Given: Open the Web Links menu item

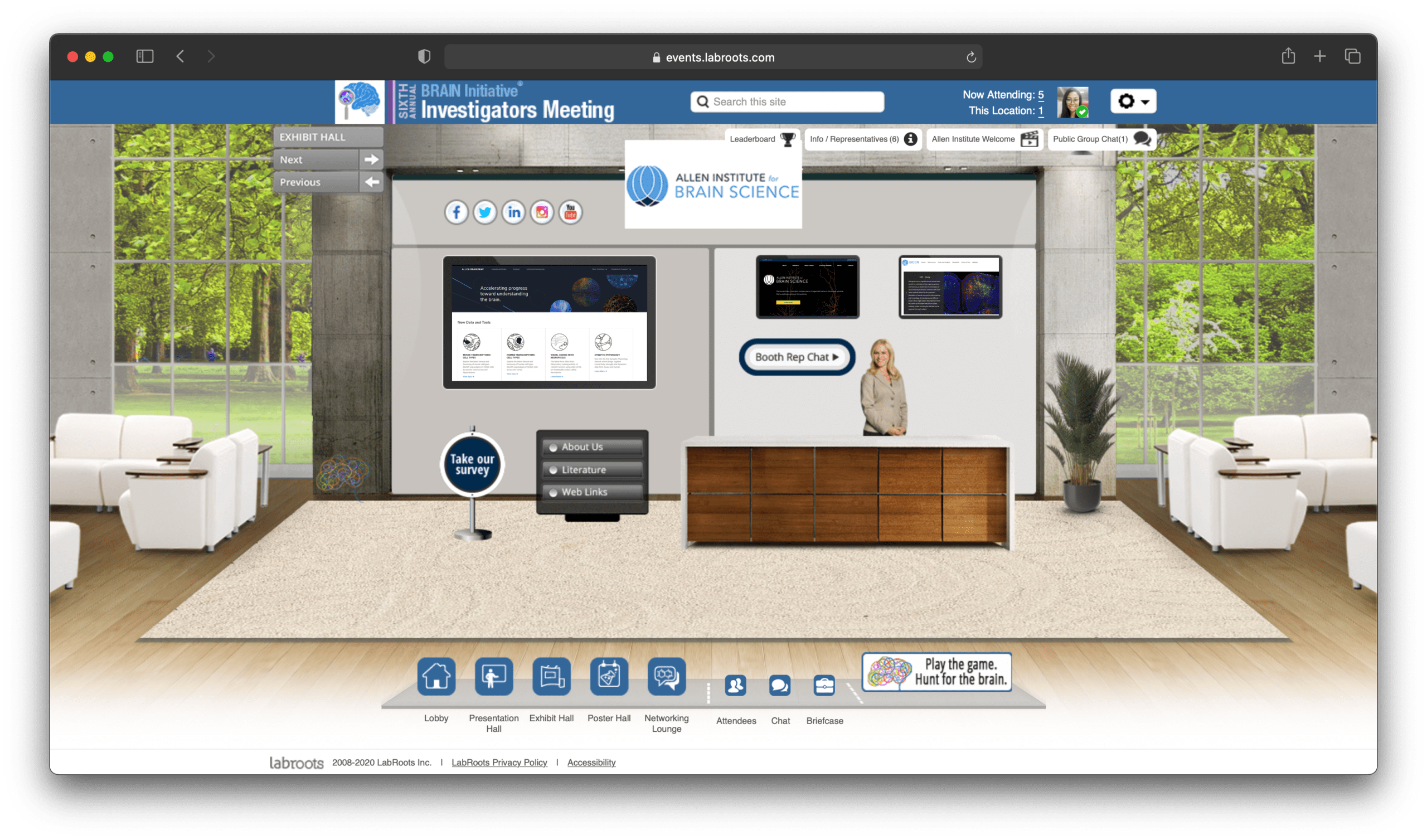Looking at the screenshot, I should pyautogui.click(x=593, y=493).
